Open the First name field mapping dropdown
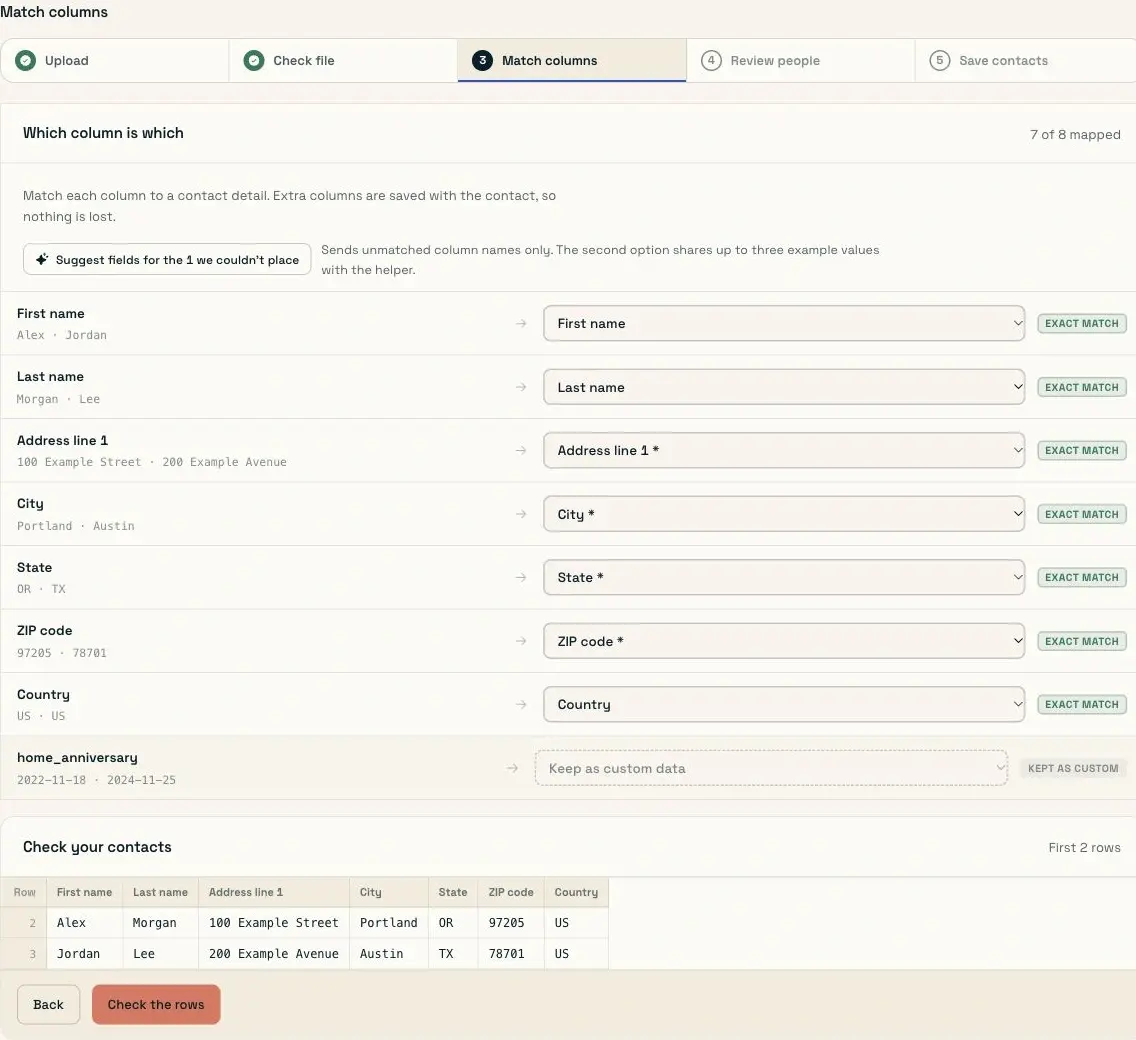This screenshot has width=1136, height=1040. (784, 323)
